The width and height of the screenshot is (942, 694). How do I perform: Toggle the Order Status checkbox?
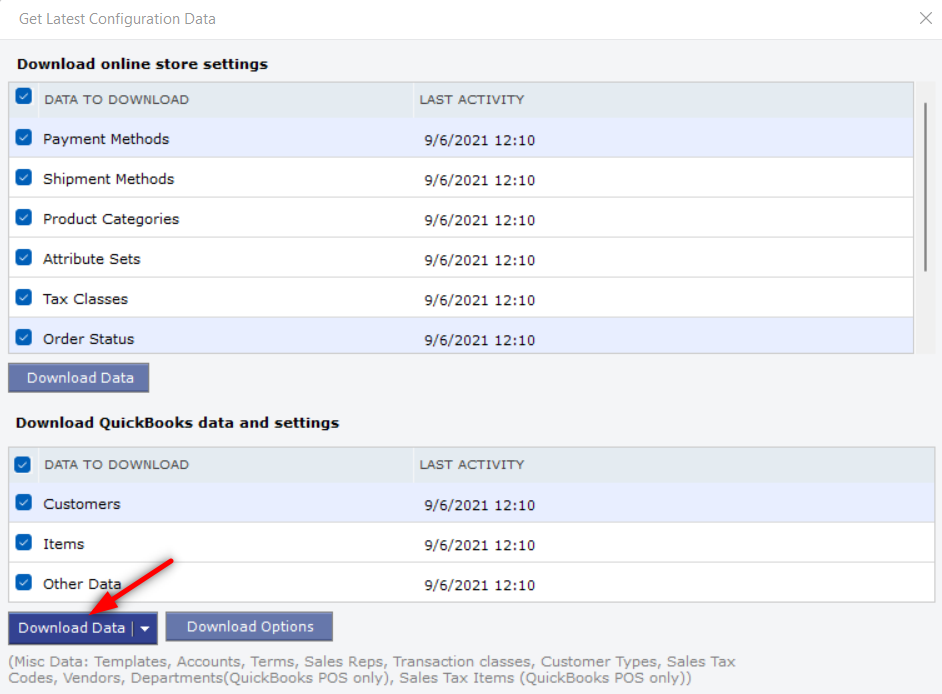point(23,338)
